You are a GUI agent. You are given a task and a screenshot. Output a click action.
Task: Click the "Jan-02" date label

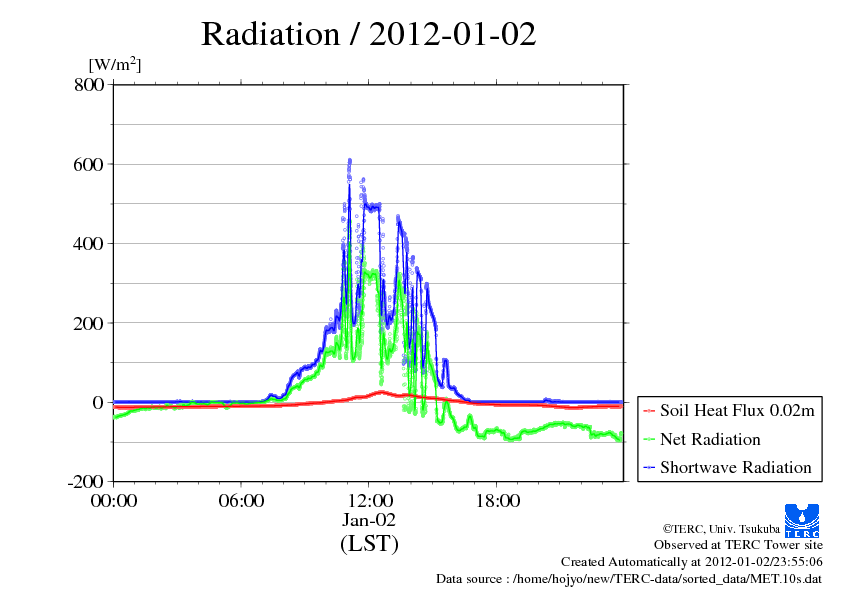[369, 521]
